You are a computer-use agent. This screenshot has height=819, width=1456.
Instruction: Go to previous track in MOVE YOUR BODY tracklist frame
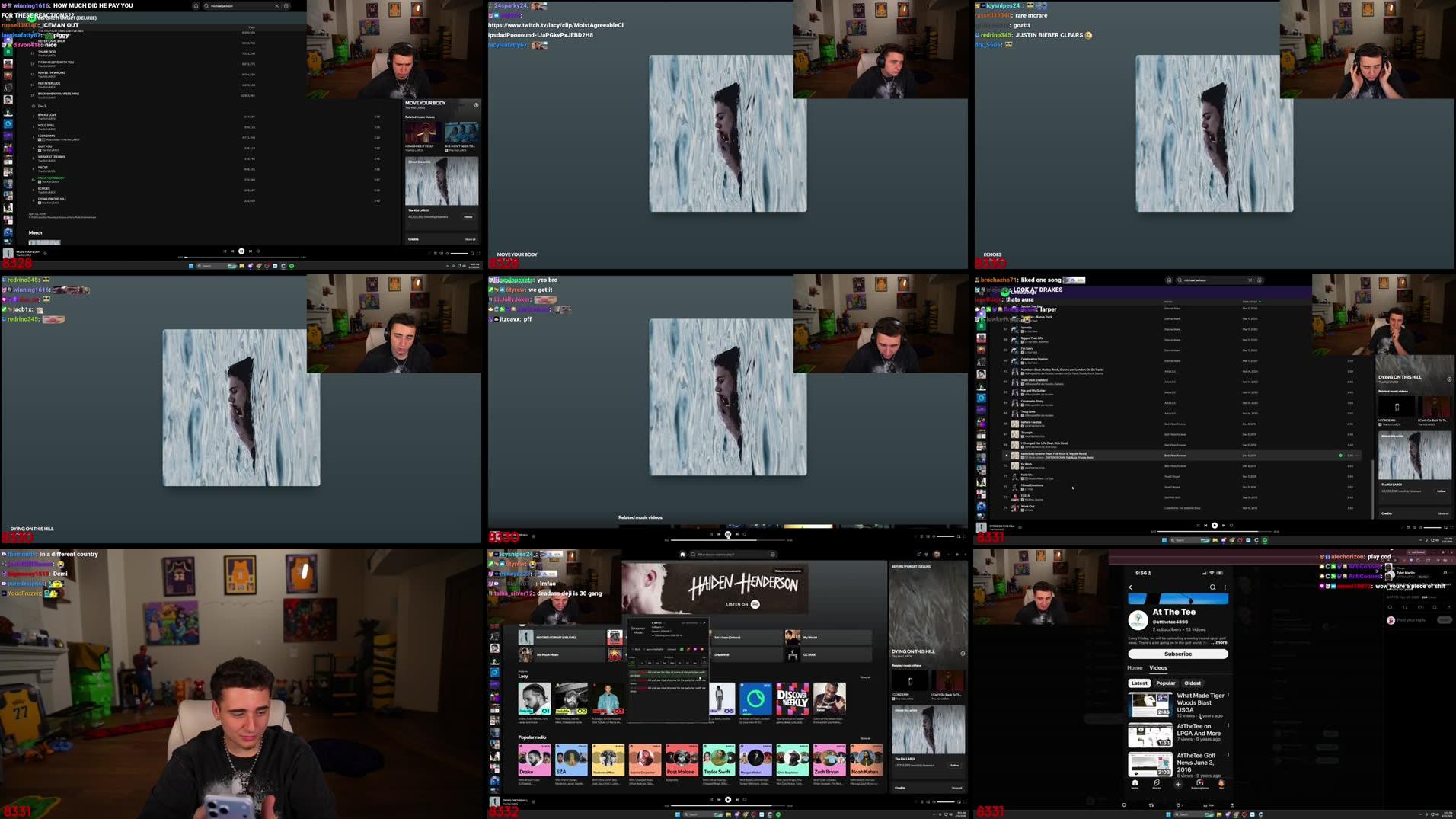(x=233, y=251)
